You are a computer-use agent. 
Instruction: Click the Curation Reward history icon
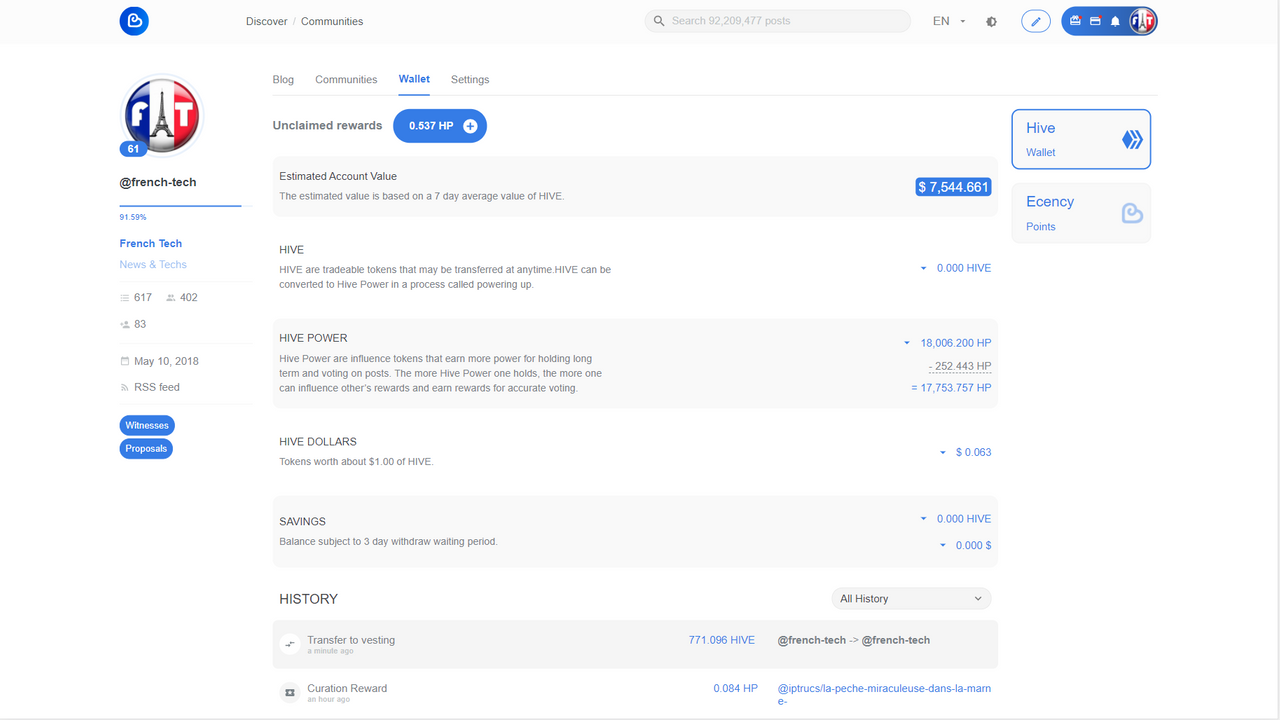(290, 692)
